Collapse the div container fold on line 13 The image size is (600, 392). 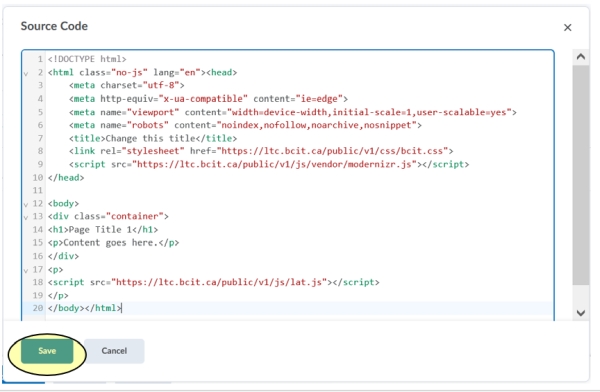26,217
